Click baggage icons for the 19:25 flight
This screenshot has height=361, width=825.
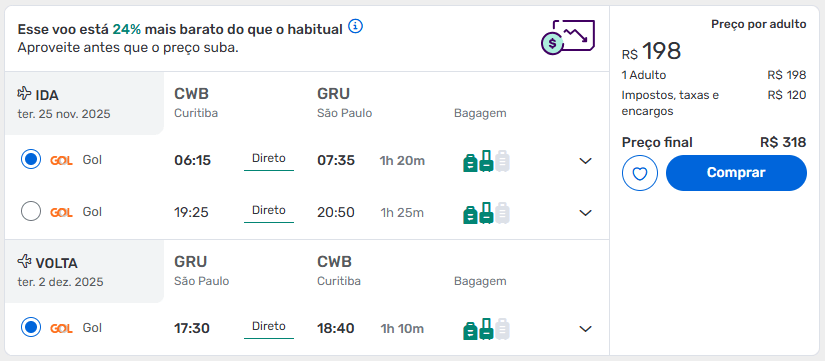(x=487, y=213)
